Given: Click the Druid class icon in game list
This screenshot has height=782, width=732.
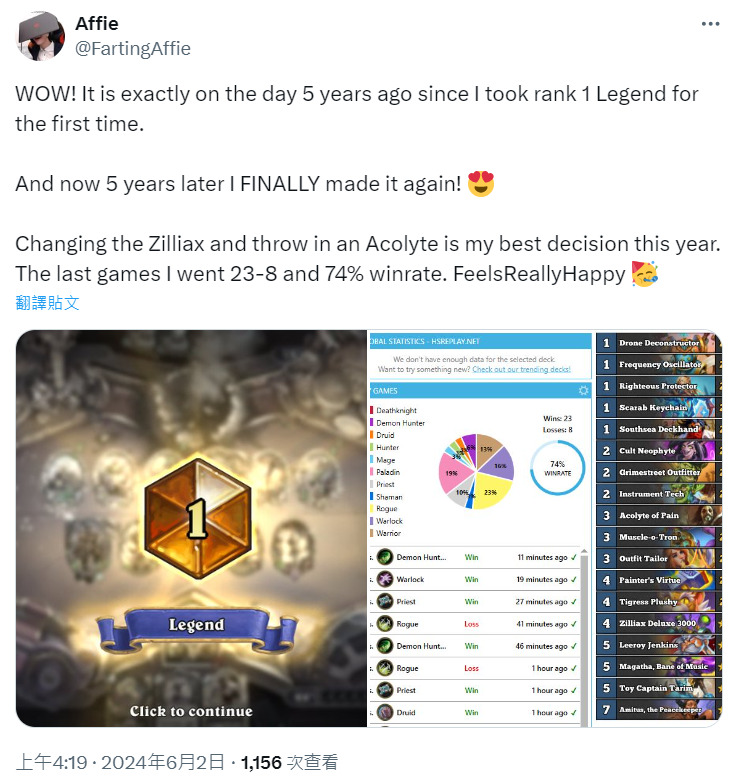Looking at the screenshot, I should click(384, 712).
